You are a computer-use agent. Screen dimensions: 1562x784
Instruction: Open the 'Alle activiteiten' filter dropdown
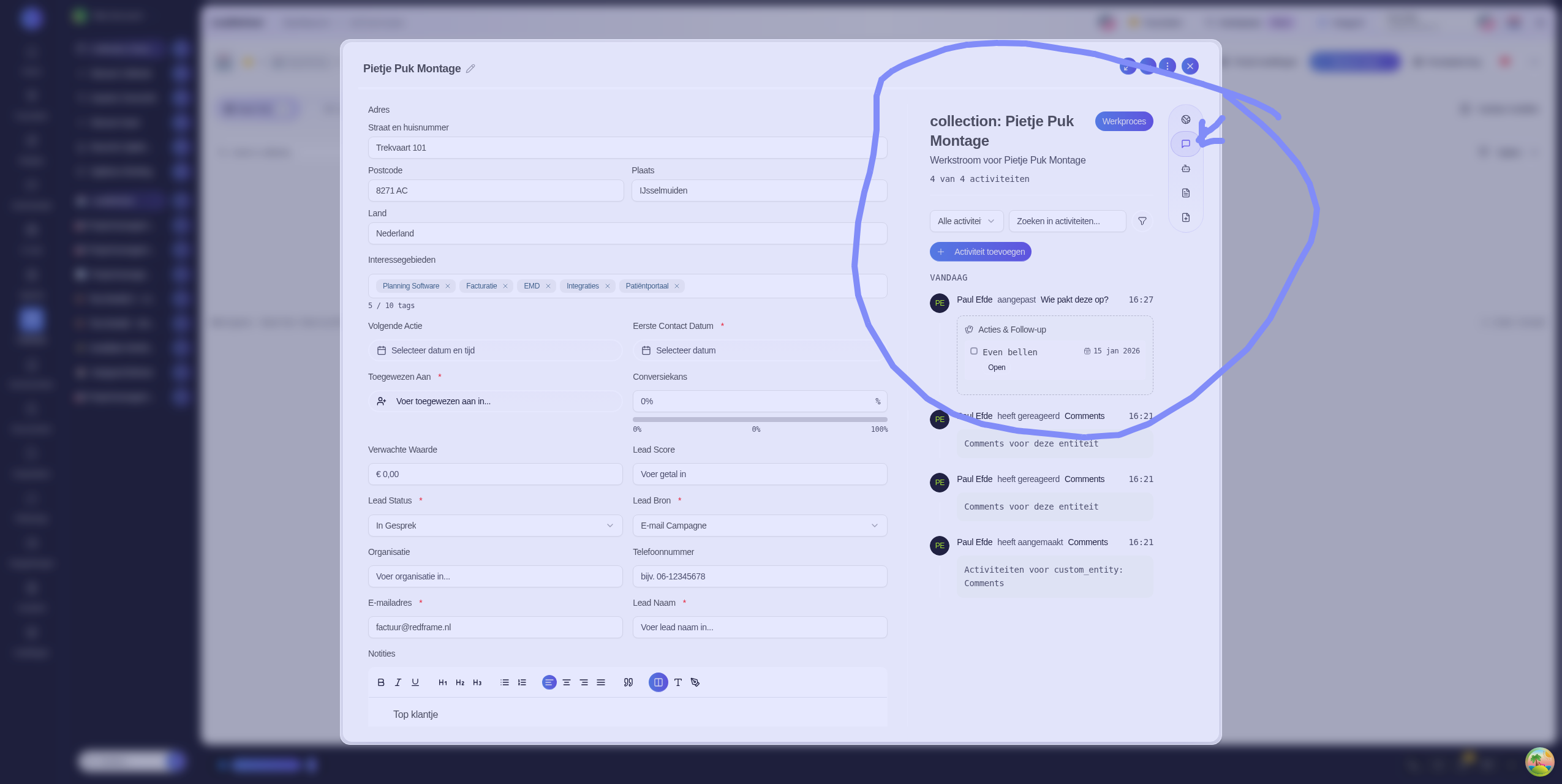click(x=966, y=221)
